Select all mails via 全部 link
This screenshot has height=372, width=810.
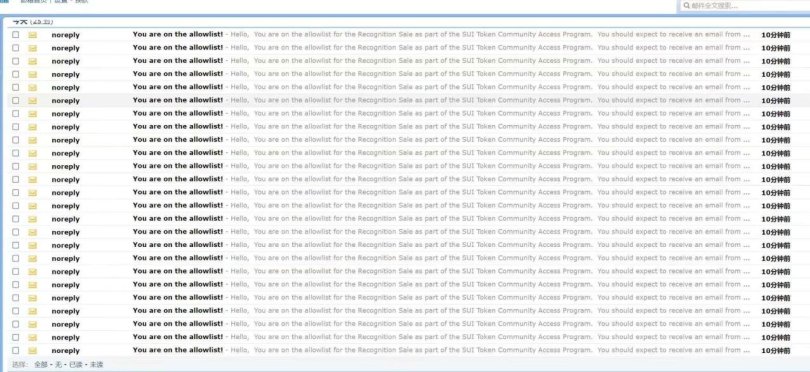(x=40, y=364)
